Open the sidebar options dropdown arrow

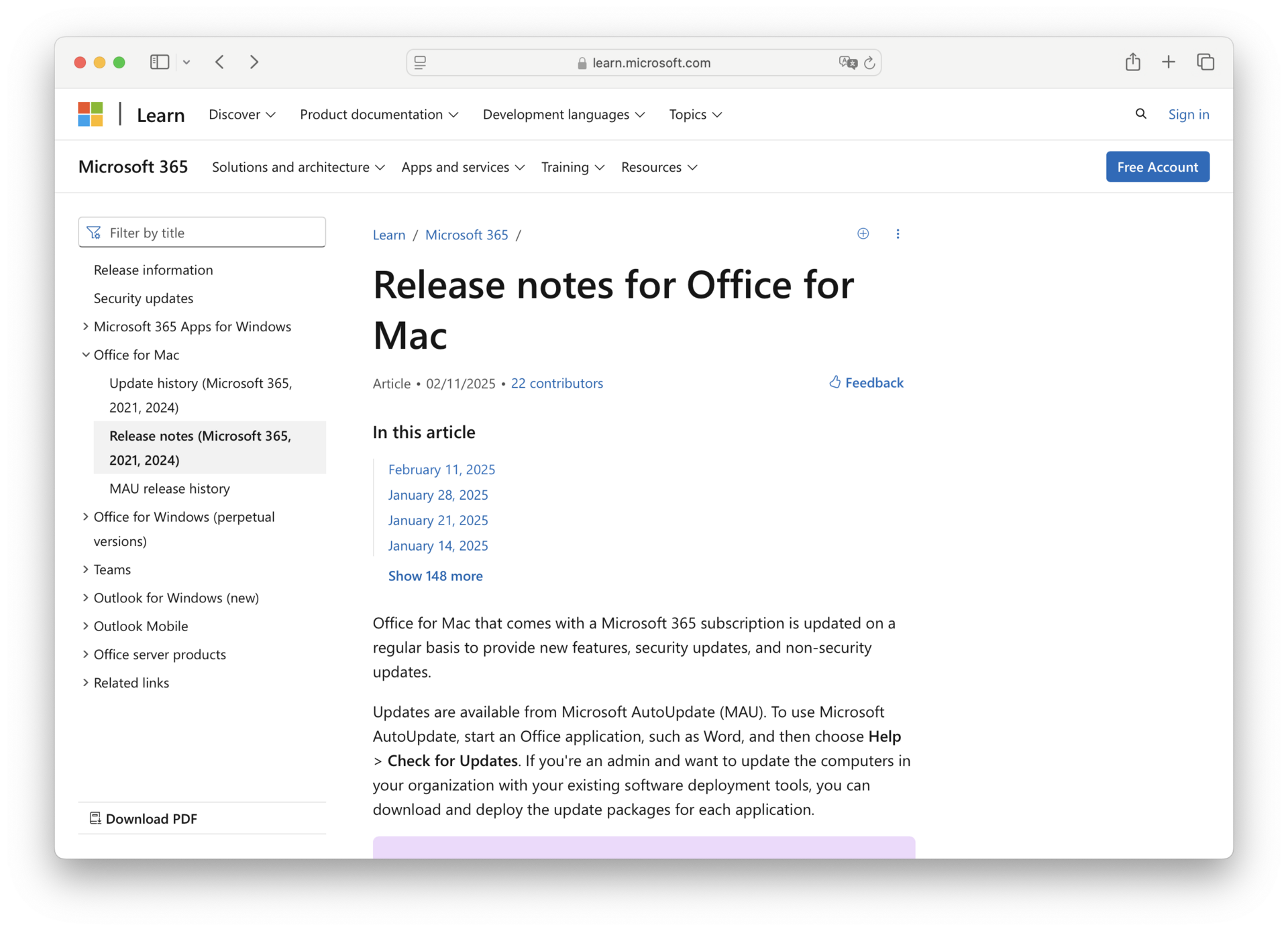click(x=186, y=62)
